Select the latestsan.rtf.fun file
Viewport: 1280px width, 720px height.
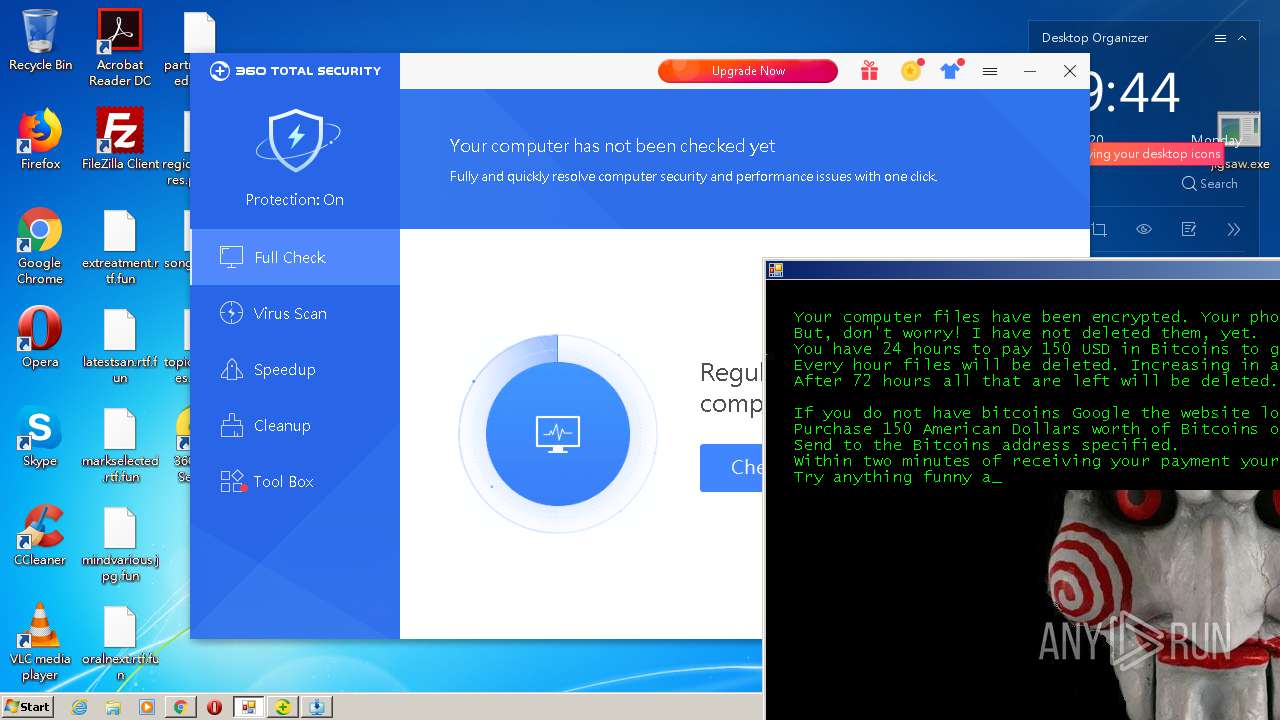(x=120, y=346)
